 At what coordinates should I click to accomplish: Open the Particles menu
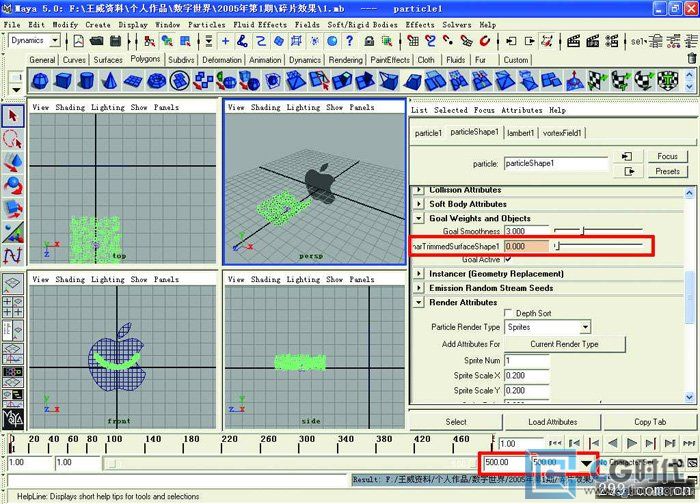206,25
